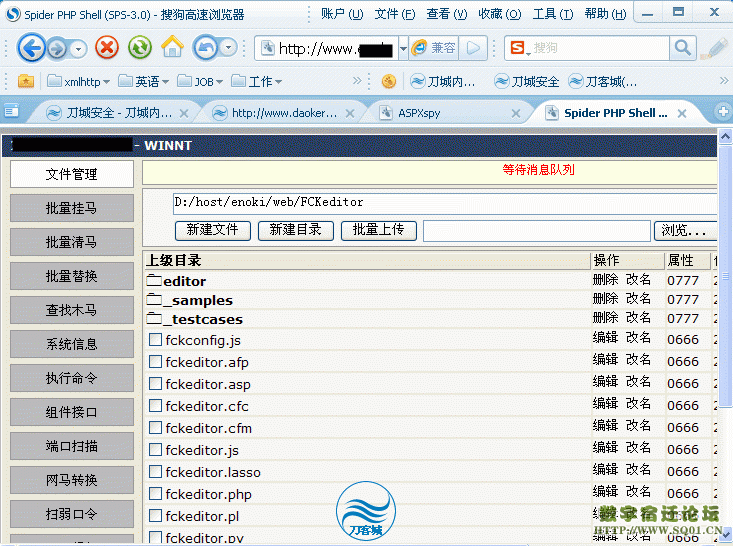733x546 pixels.
Task: Check the box for fckeditor.pl
Action: click(x=155, y=515)
